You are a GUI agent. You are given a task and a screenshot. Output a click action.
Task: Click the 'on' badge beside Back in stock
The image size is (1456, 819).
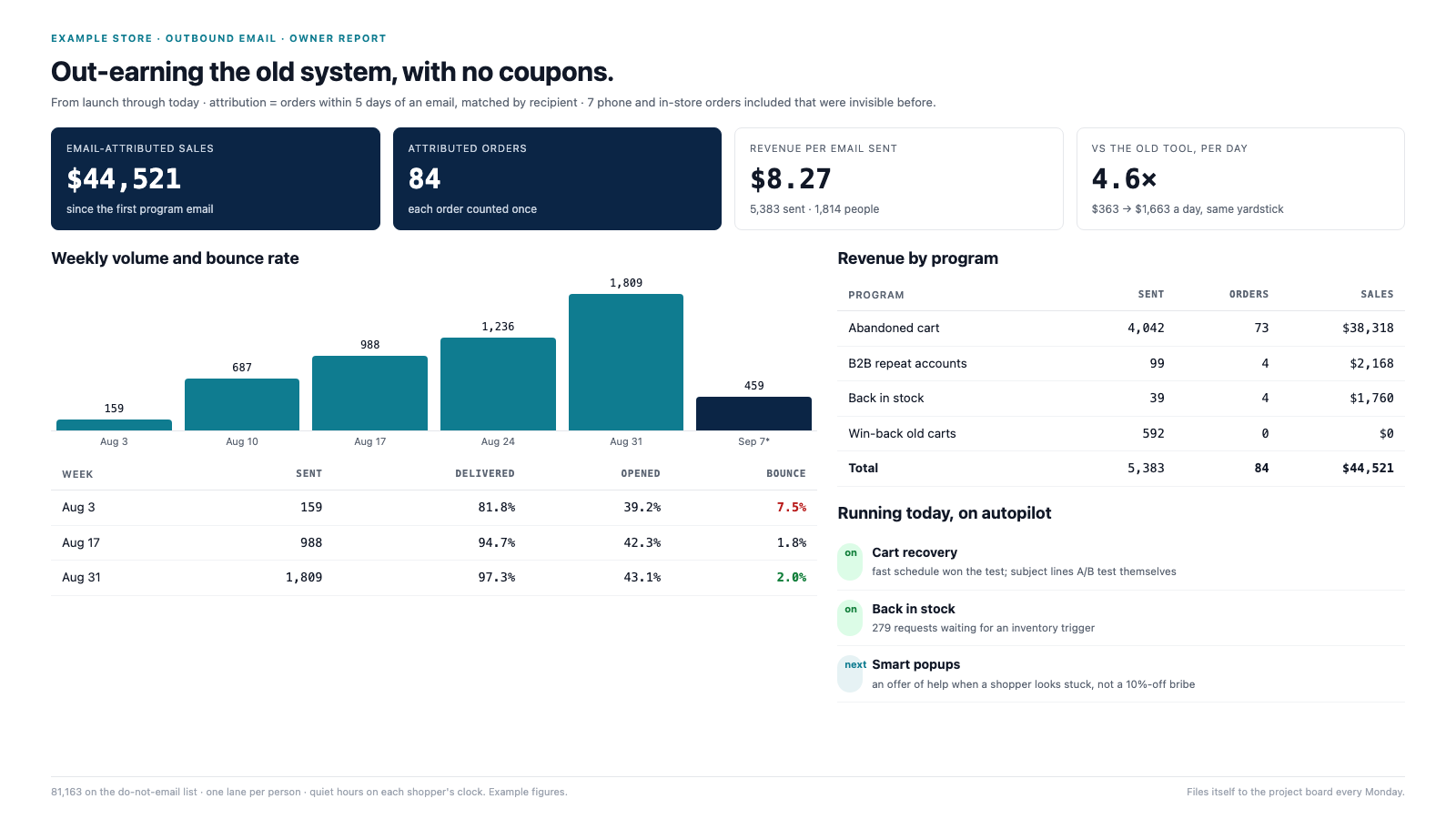tap(850, 617)
